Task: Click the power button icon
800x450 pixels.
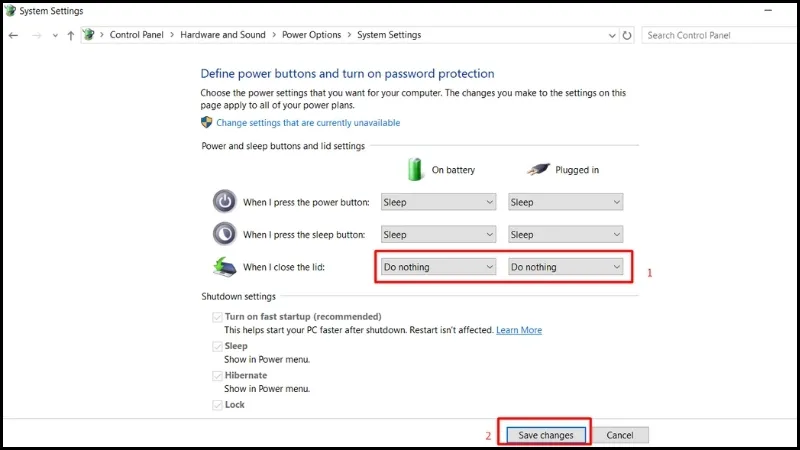Action: [225, 201]
